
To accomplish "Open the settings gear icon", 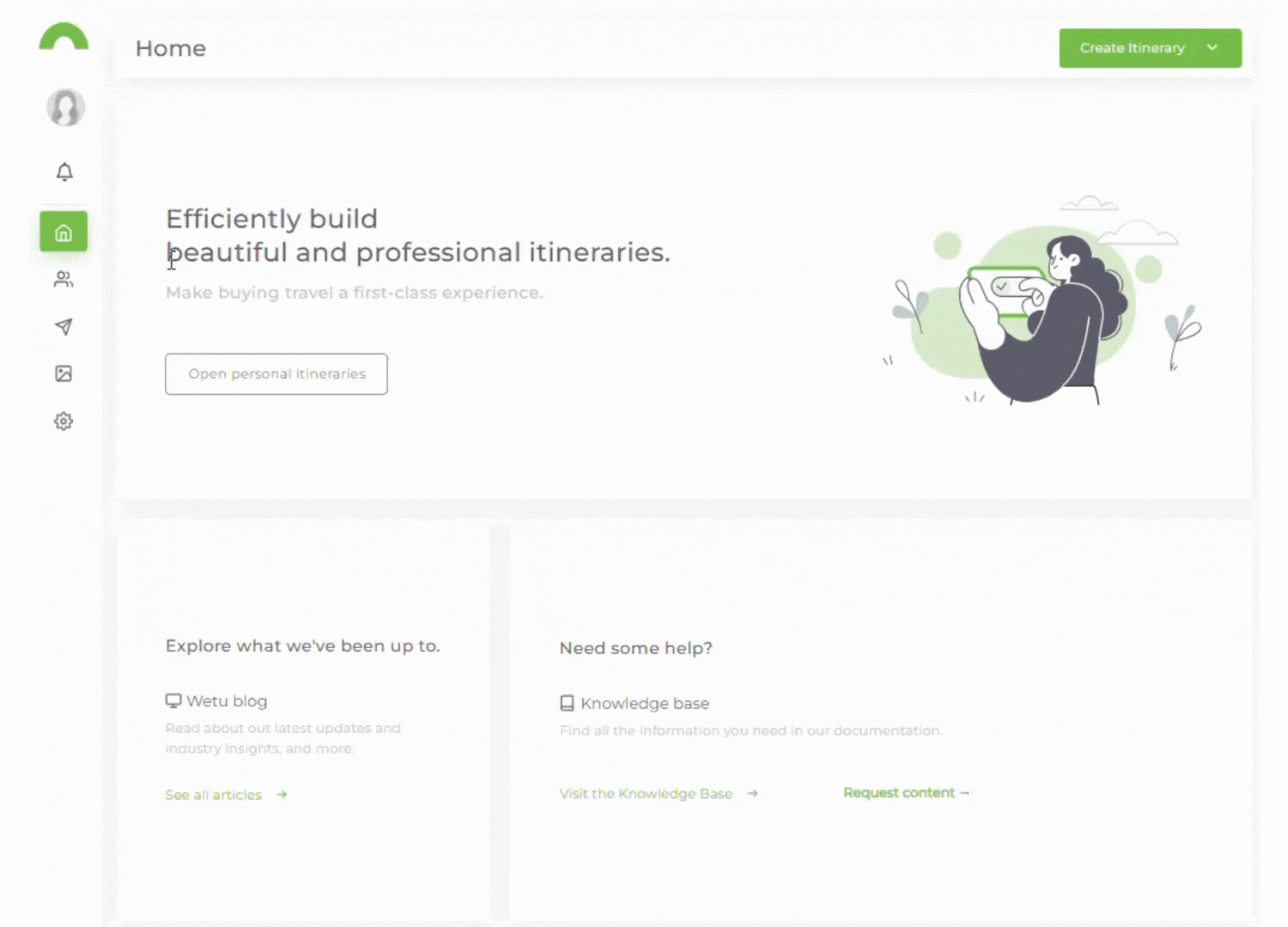I will coord(64,421).
